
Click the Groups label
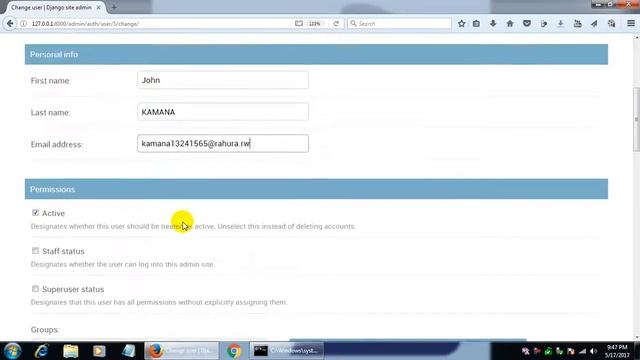click(45, 330)
